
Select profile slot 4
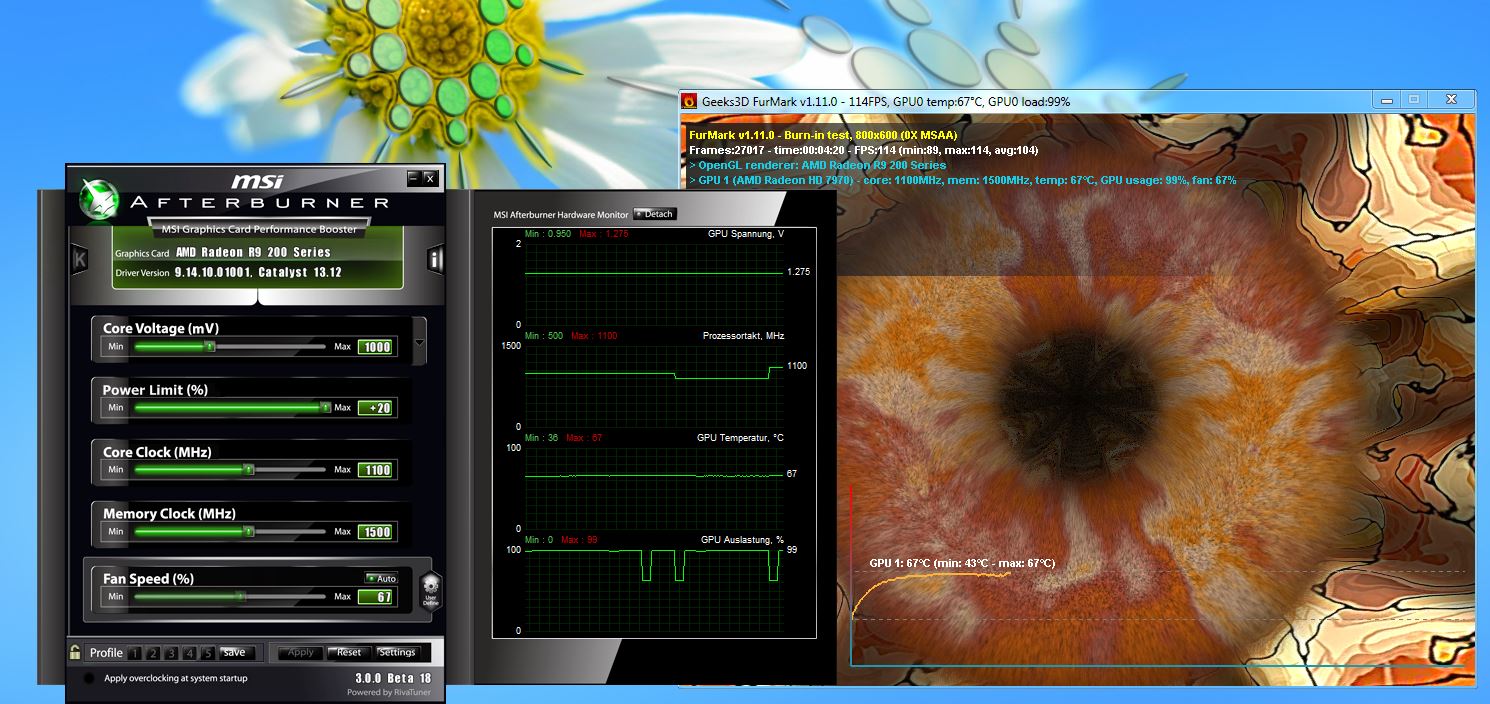click(190, 653)
